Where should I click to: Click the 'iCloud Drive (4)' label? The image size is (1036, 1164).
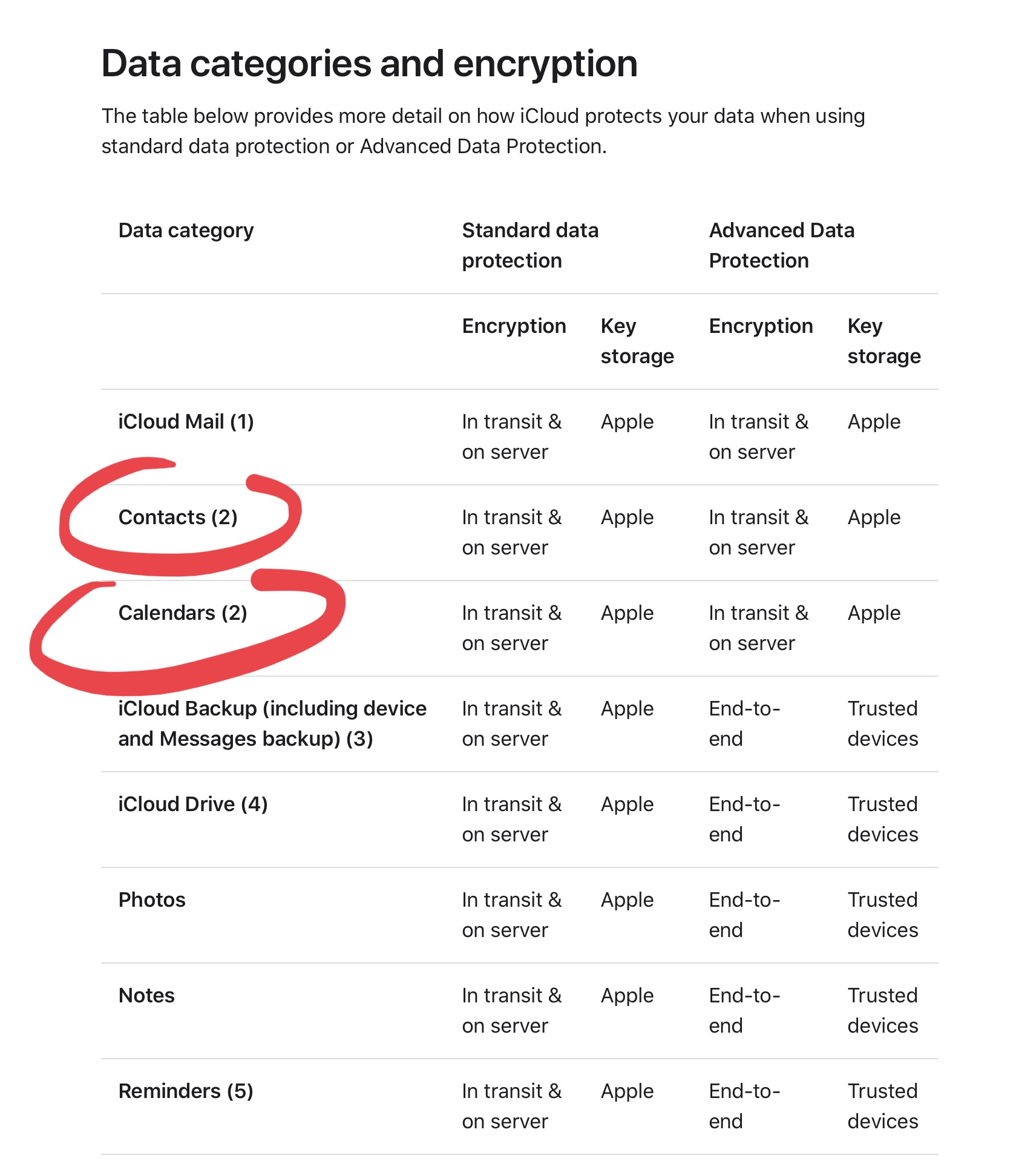[x=193, y=804]
